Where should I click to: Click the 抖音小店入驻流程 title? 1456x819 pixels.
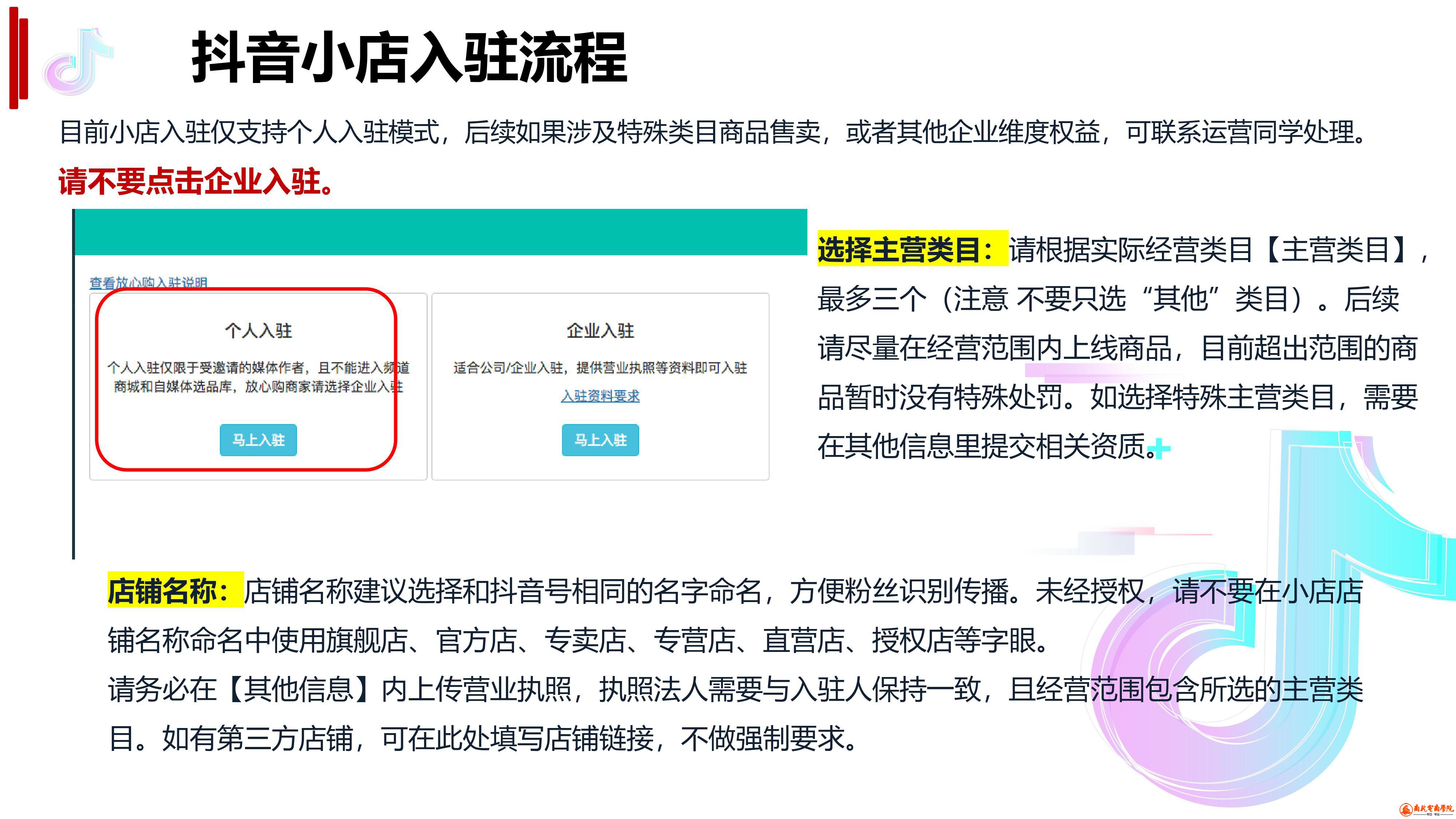click(x=410, y=58)
